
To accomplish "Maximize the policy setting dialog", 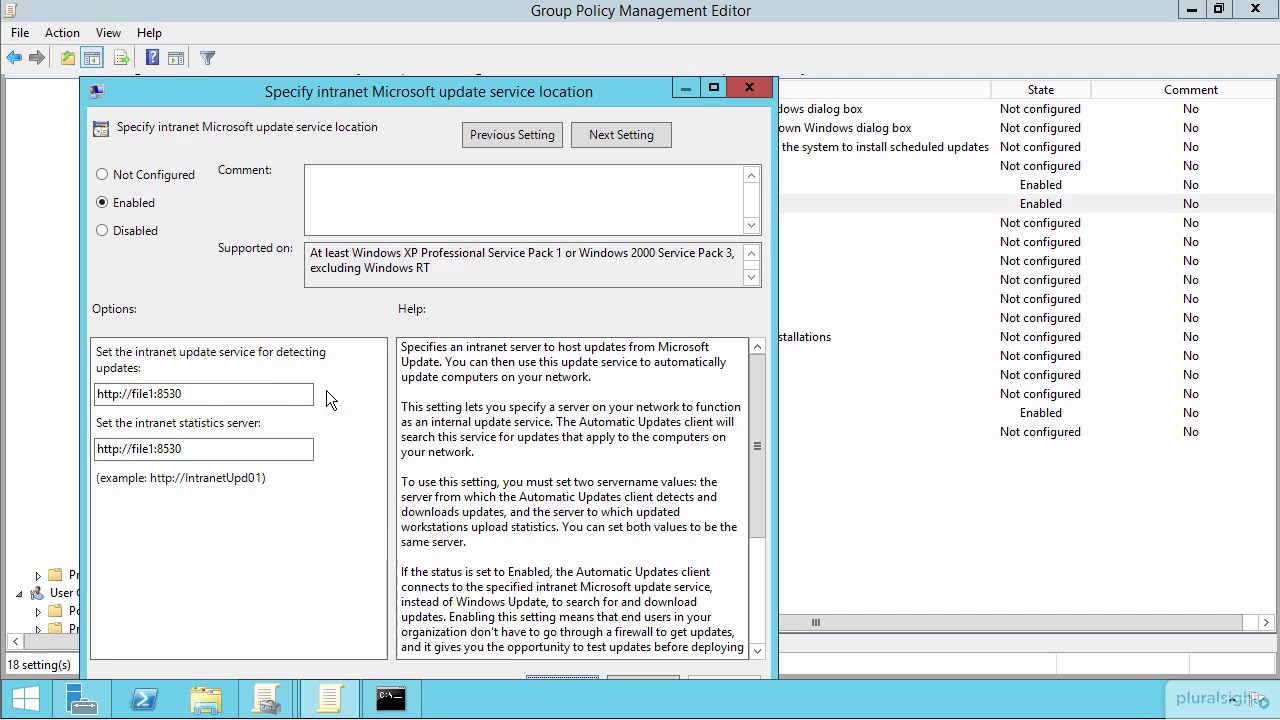I will tap(713, 88).
